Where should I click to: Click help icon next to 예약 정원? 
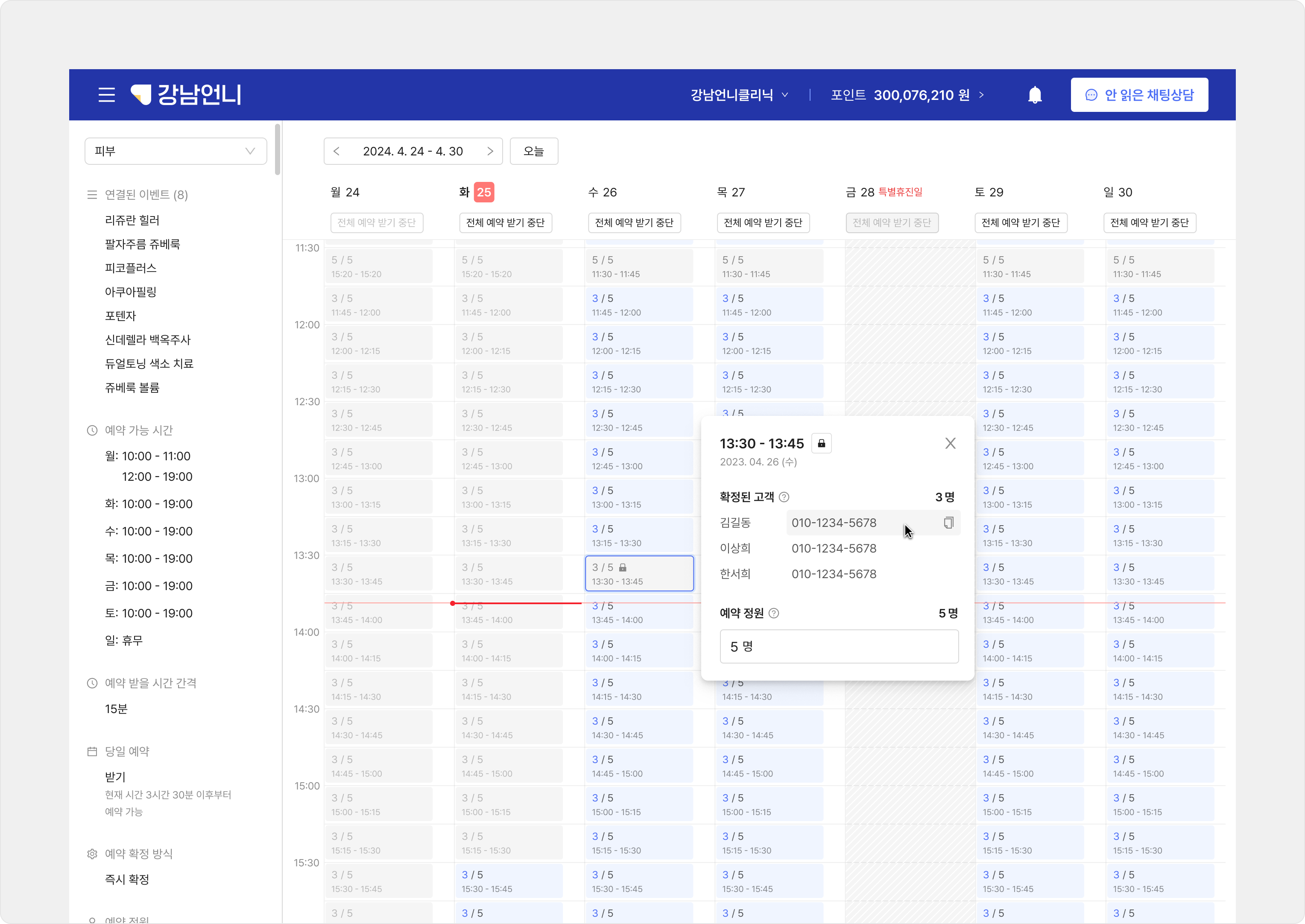pyautogui.click(x=774, y=613)
